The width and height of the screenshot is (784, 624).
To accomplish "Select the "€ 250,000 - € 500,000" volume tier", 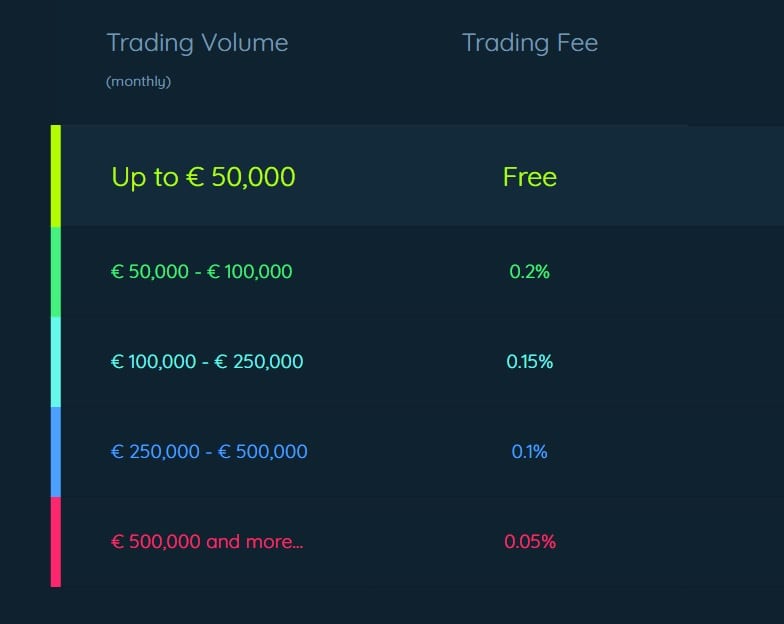I will pyautogui.click(x=209, y=451).
